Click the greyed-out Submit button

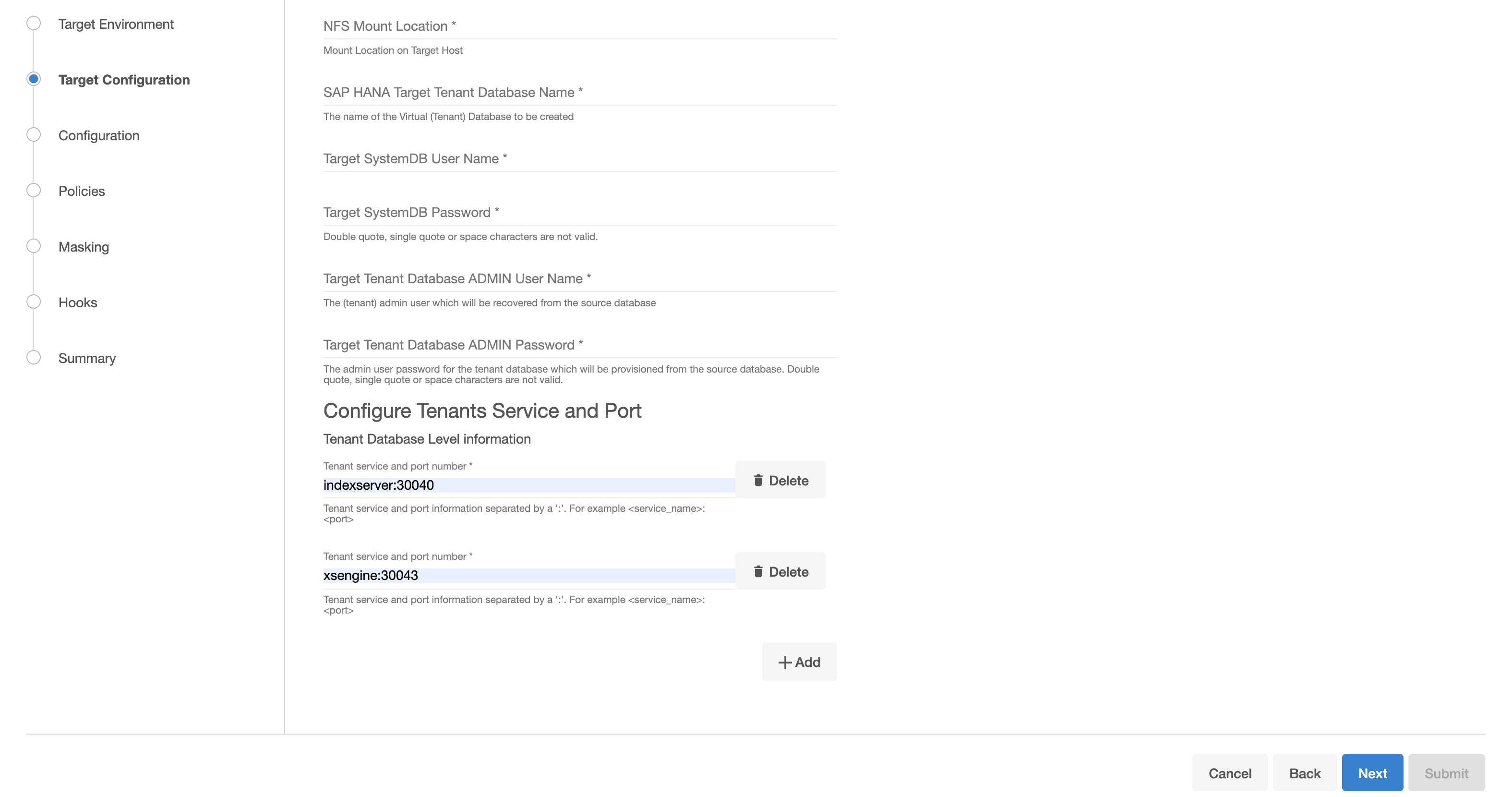[x=1446, y=773]
